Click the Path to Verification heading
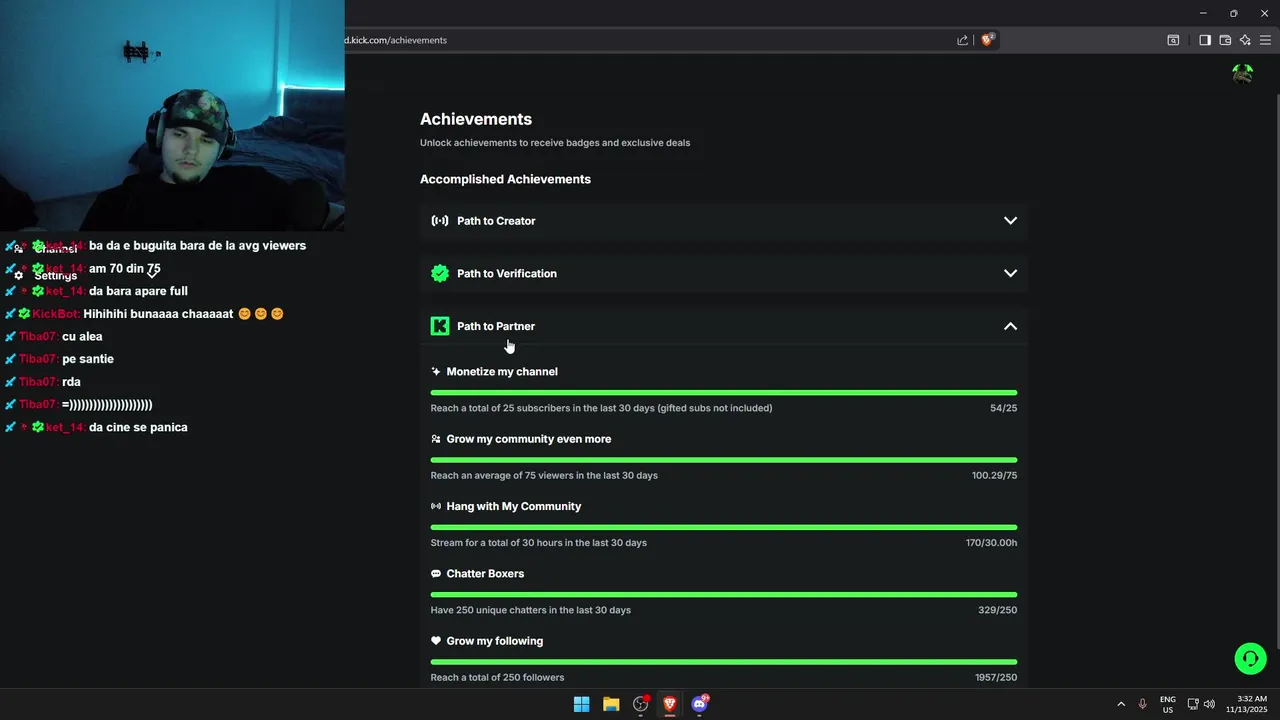The width and height of the screenshot is (1280, 720). 507,273
